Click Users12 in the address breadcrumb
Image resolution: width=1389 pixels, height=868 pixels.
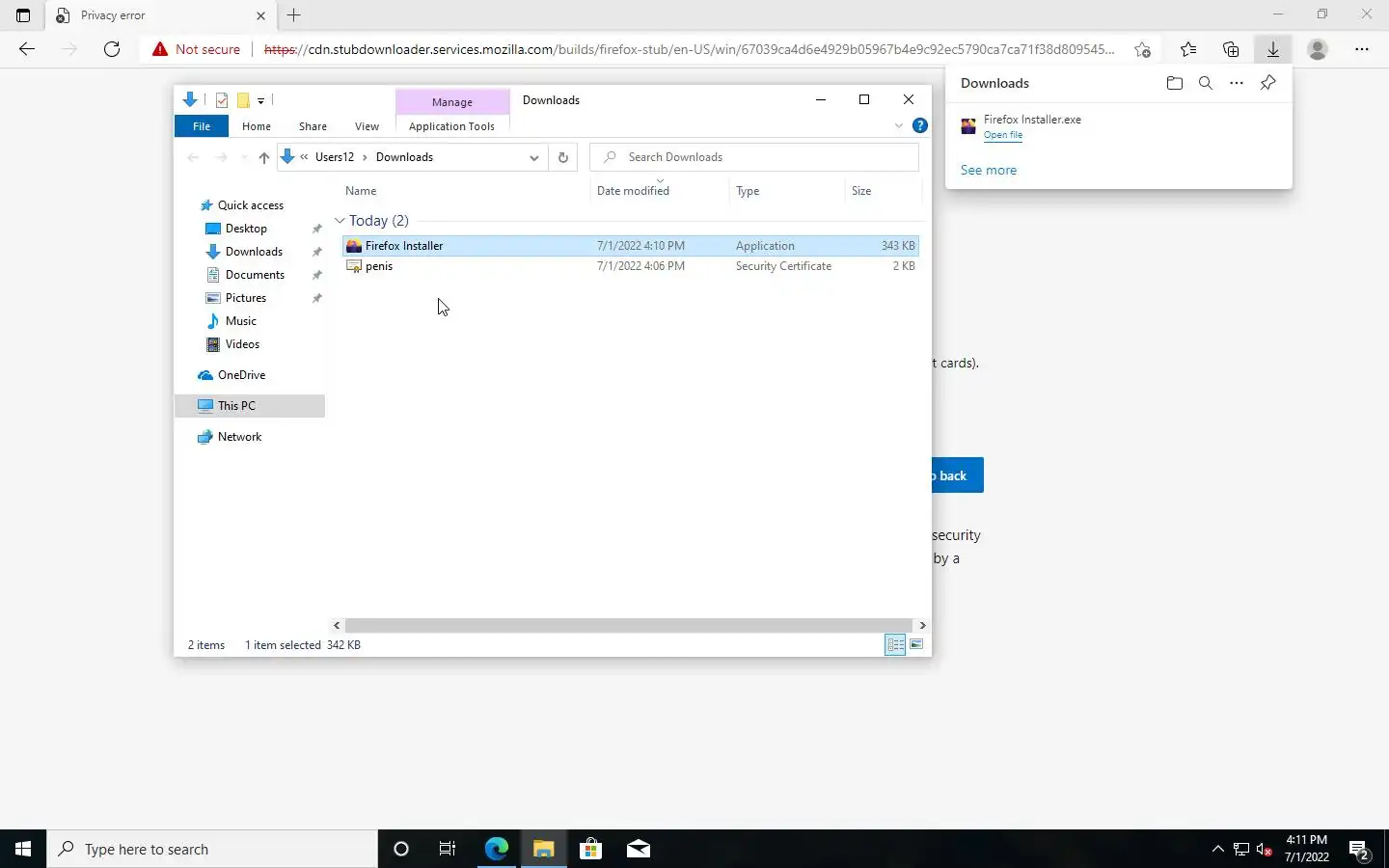pos(335,157)
